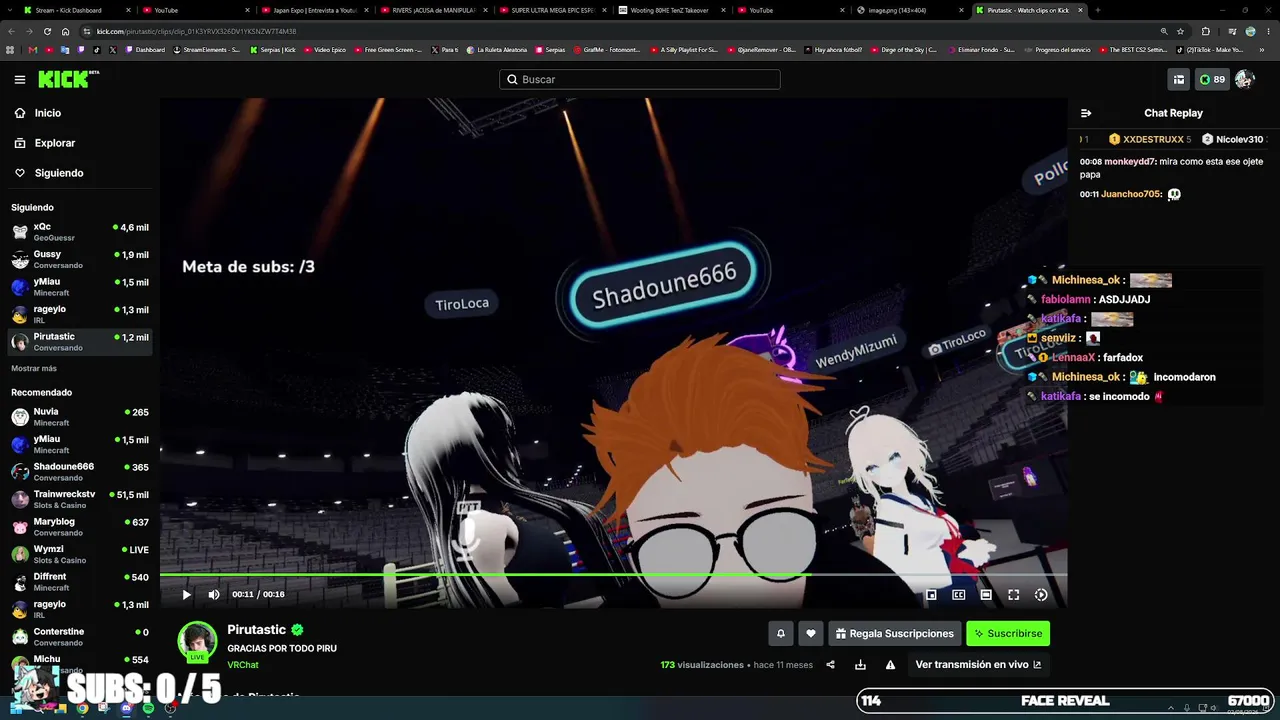Open the Pirutastic channel name link
Image resolution: width=1280 pixels, height=720 pixels.
(257, 630)
